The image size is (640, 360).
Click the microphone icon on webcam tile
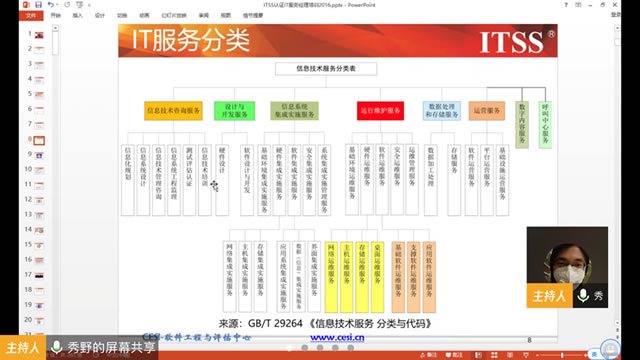583,296
